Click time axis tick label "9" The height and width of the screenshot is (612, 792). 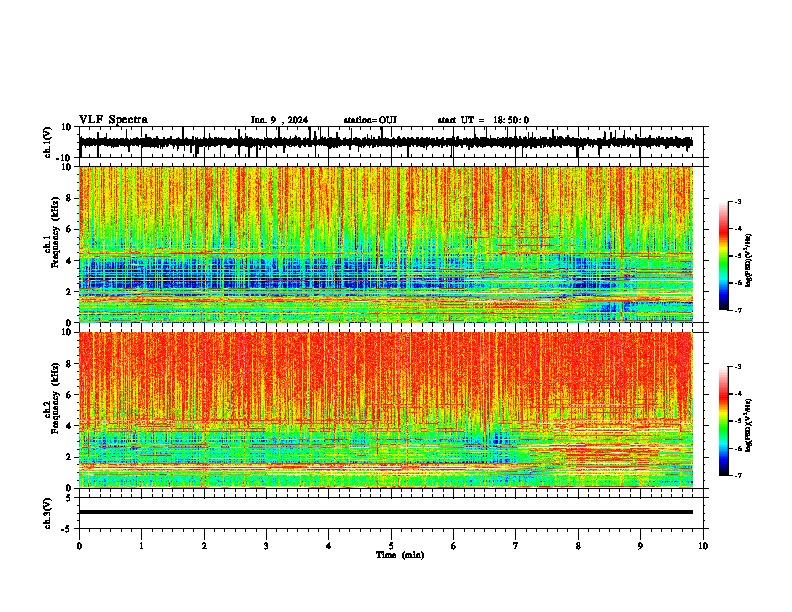click(x=640, y=546)
